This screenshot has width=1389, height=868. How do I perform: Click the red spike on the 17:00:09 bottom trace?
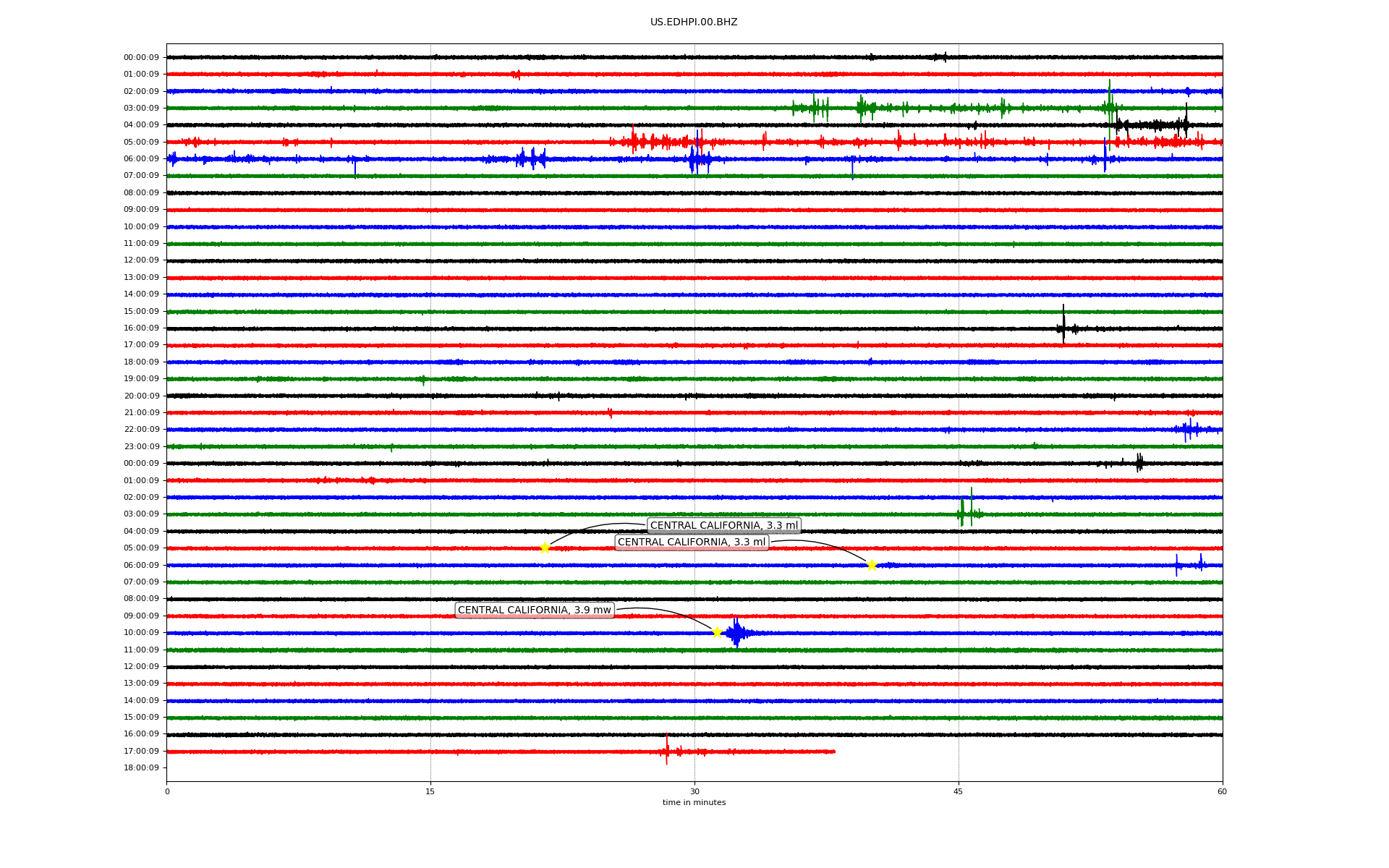667,749
